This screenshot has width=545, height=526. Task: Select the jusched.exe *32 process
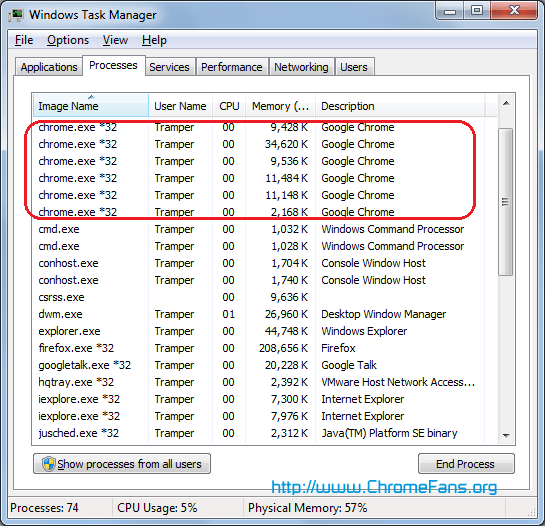(x=258, y=433)
